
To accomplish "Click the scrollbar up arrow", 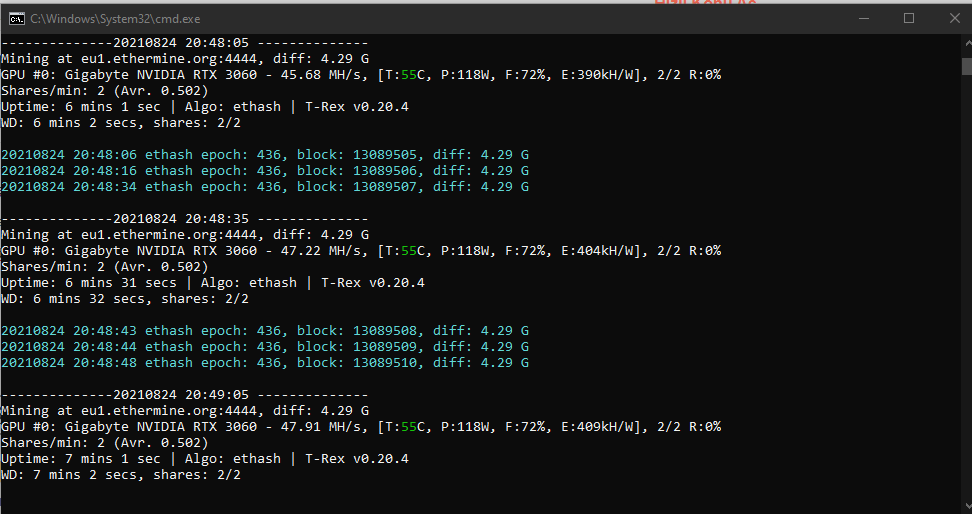I will tap(967, 43).
